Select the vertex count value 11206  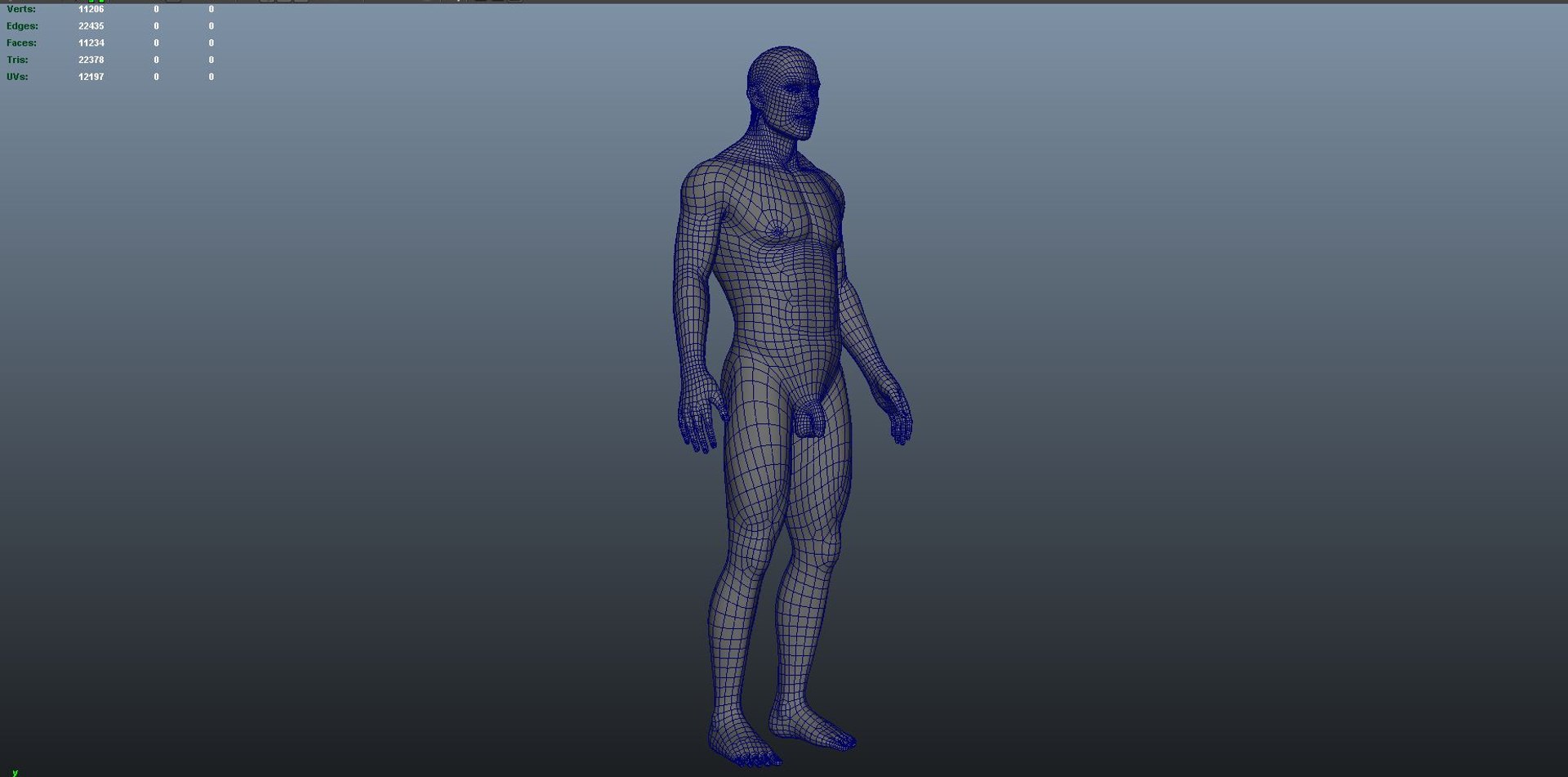click(x=91, y=9)
